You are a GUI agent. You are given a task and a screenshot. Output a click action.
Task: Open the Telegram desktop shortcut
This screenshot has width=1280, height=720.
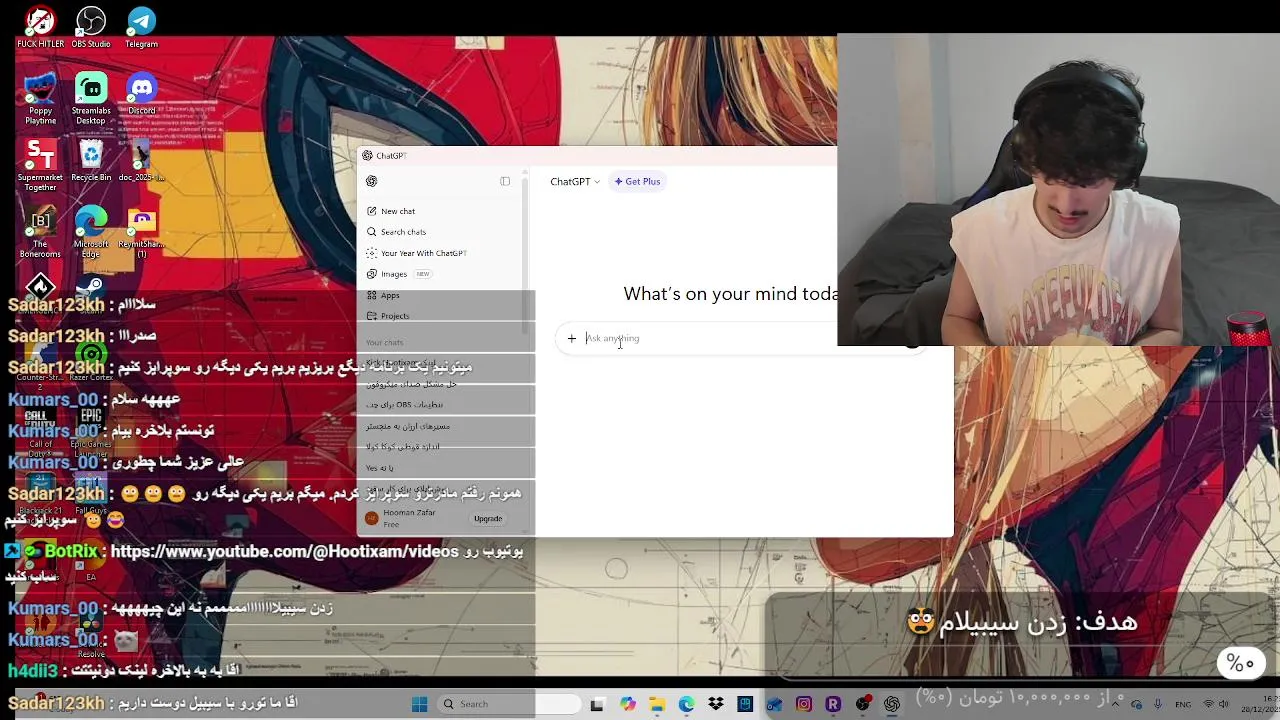(x=141, y=27)
